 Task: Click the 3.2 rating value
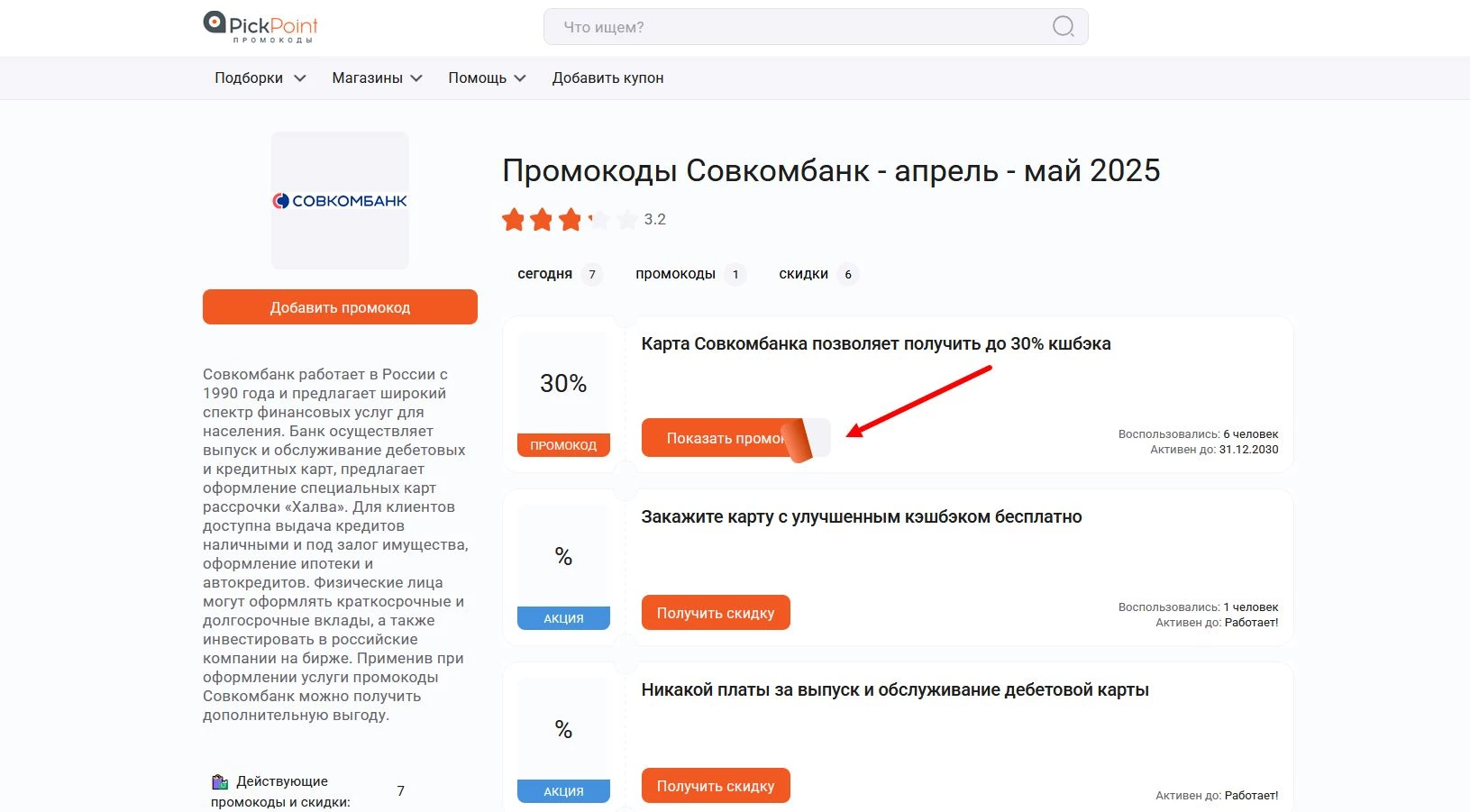655,219
